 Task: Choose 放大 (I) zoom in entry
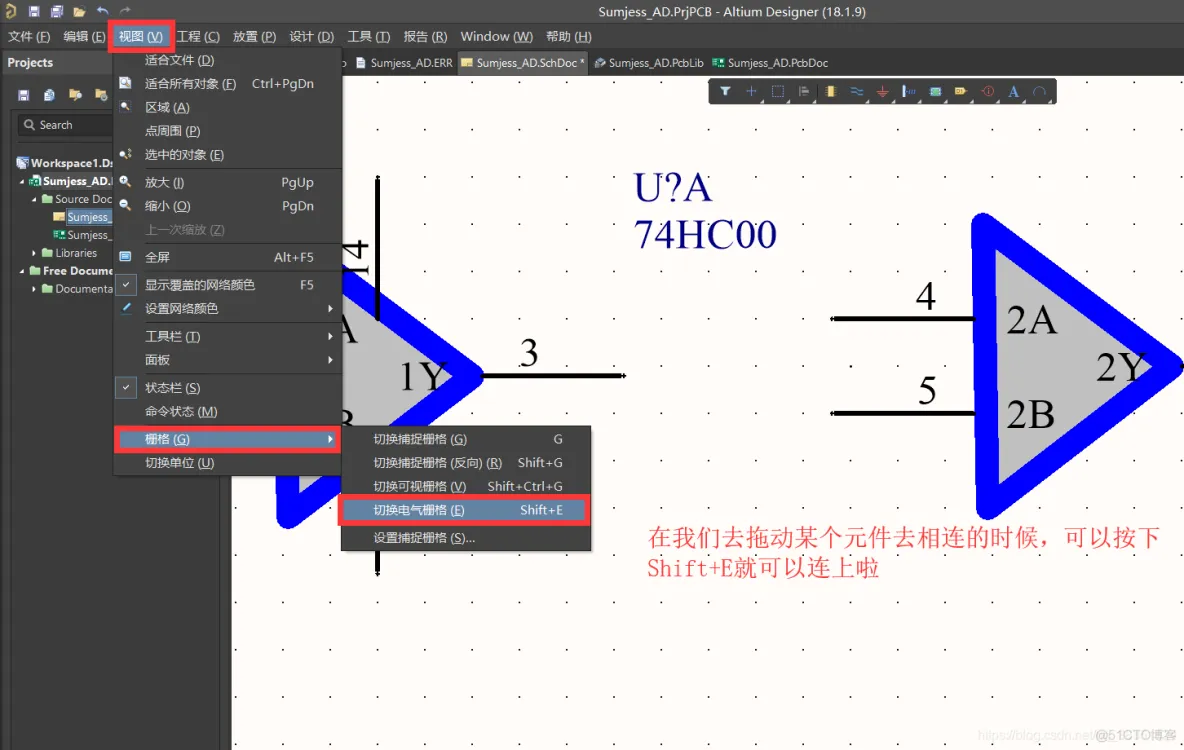coord(227,182)
